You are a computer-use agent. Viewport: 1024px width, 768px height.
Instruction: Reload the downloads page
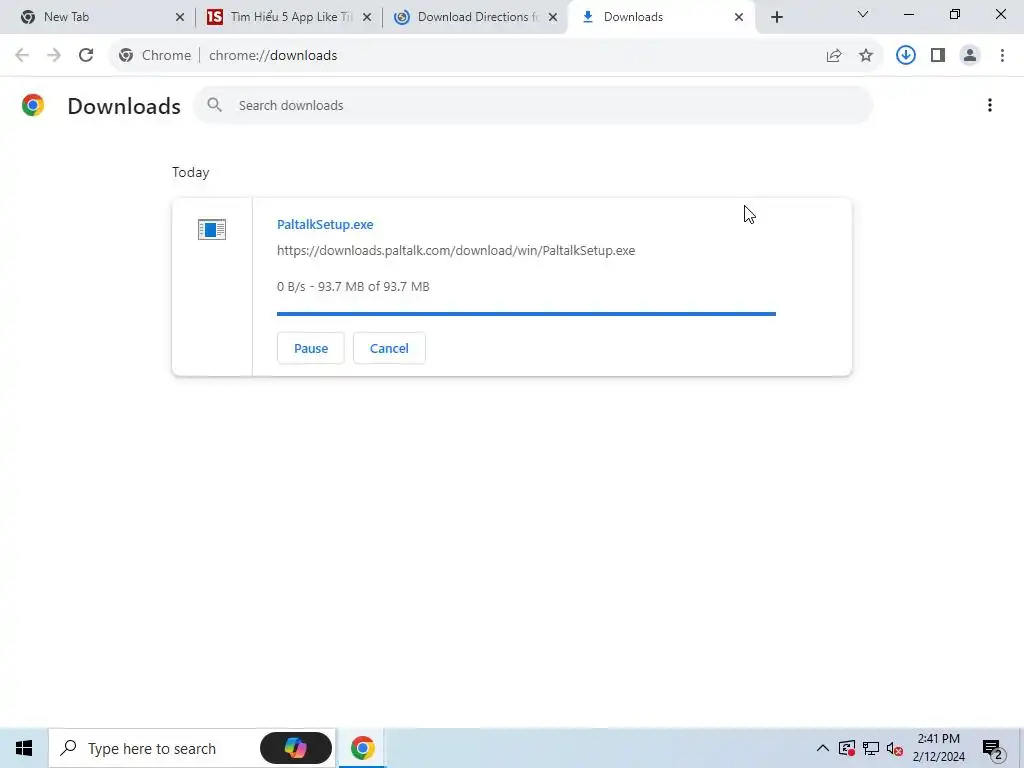86,56
